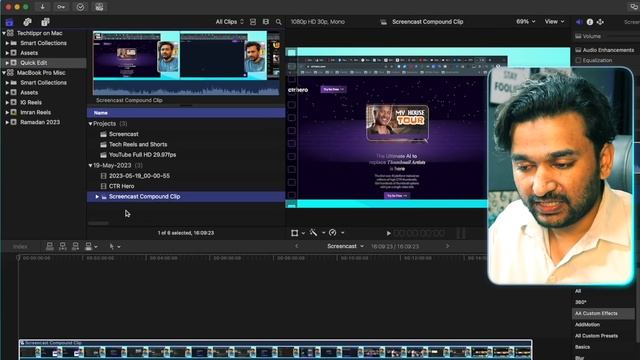Expand the Imran Reels event triangle
640x360 pixels.
pyautogui.click(x=7, y=112)
